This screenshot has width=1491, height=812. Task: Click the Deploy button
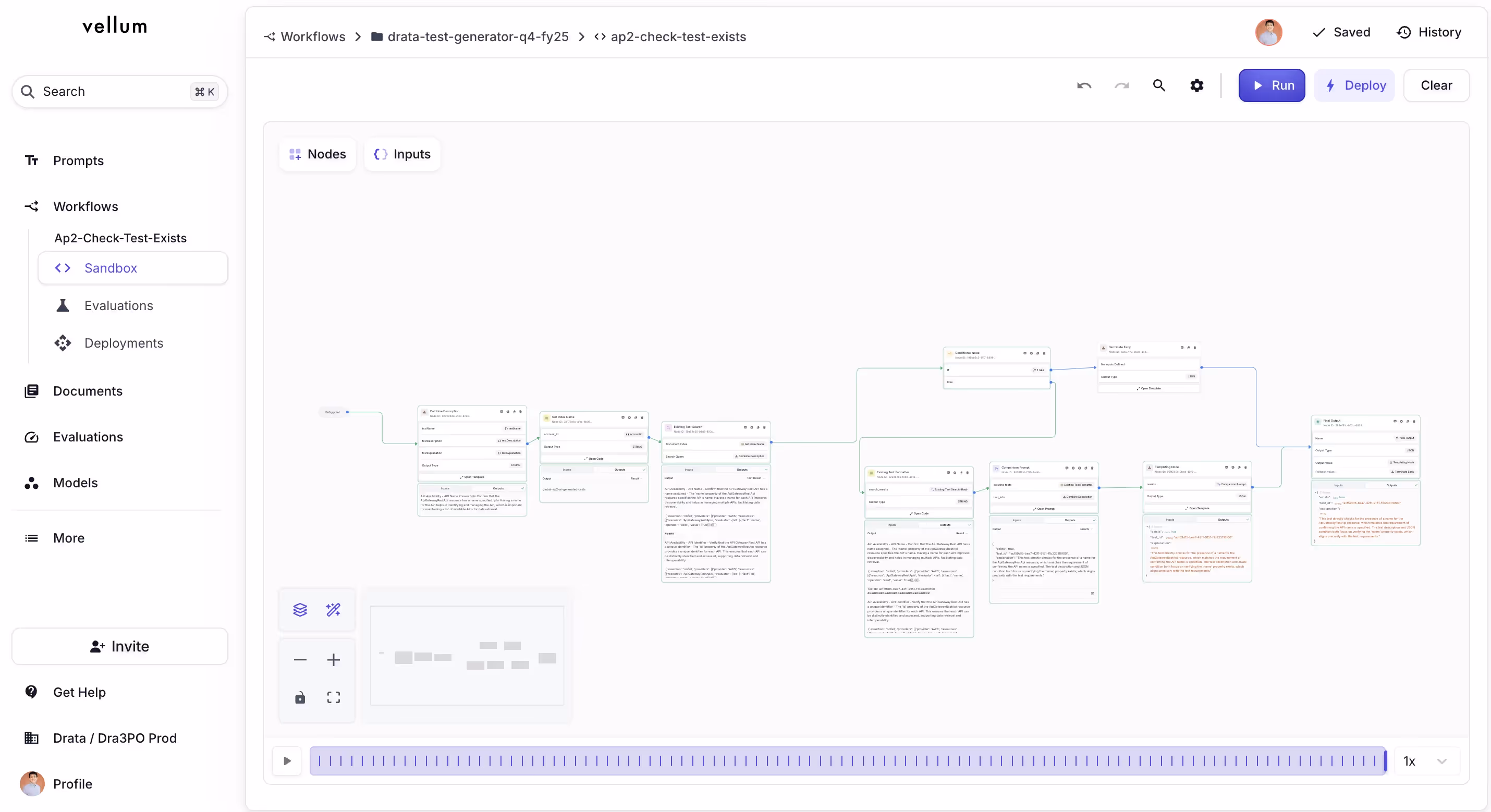point(1354,85)
